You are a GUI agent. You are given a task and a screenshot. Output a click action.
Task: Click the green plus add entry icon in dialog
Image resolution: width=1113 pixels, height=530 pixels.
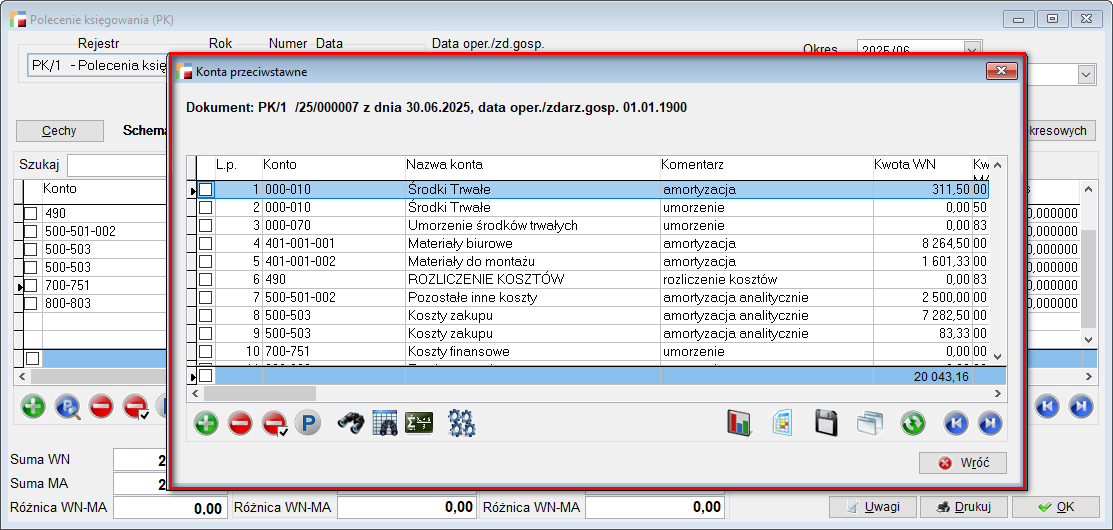pos(206,423)
